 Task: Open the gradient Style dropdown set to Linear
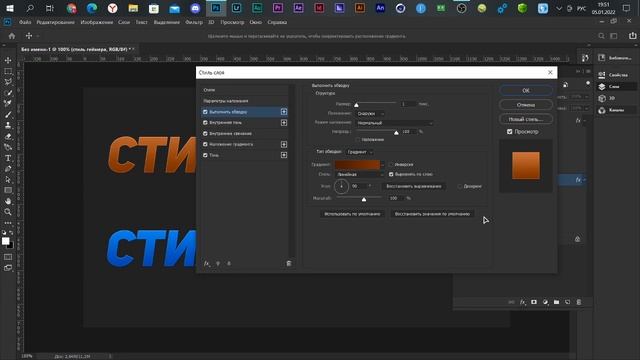click(x=360, y=174)
